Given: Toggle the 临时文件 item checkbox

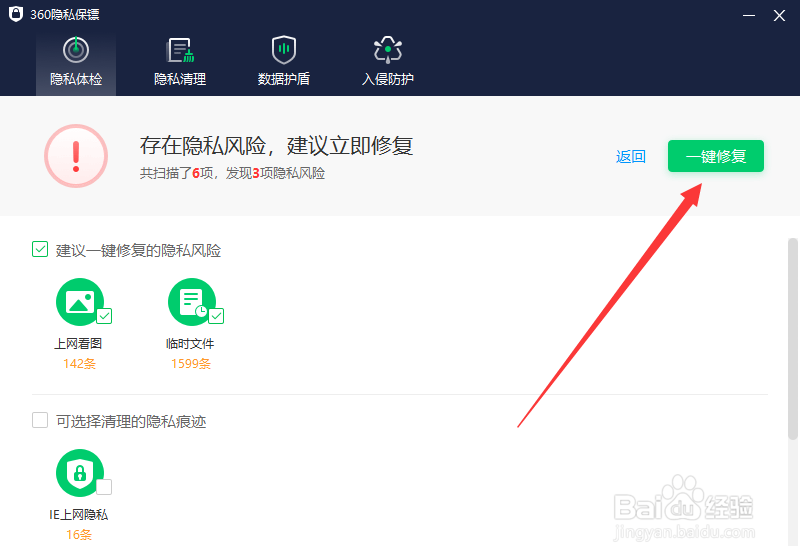Looking at the screenshot, I should click(216, 316).
